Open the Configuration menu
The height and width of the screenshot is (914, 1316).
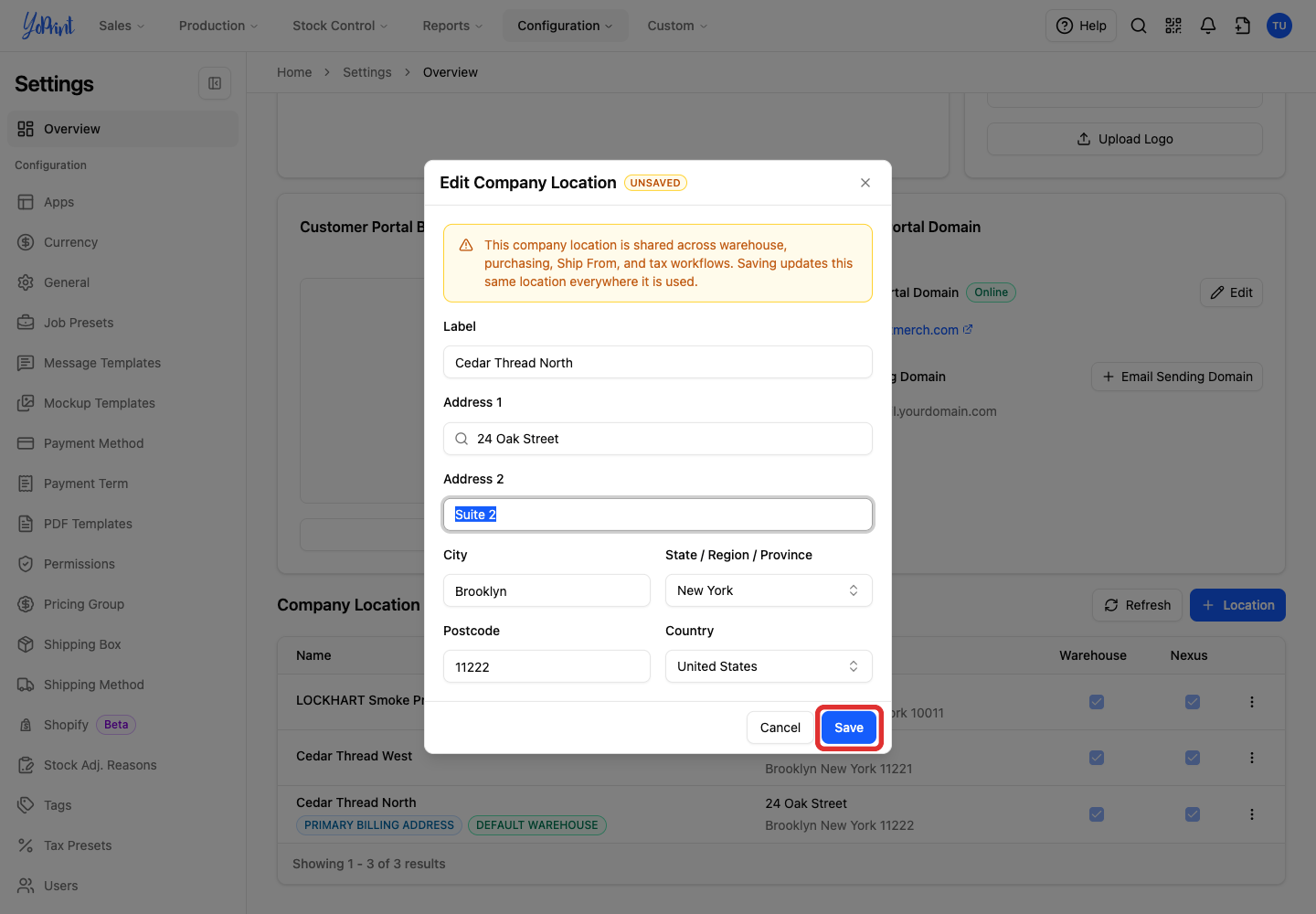565,26
